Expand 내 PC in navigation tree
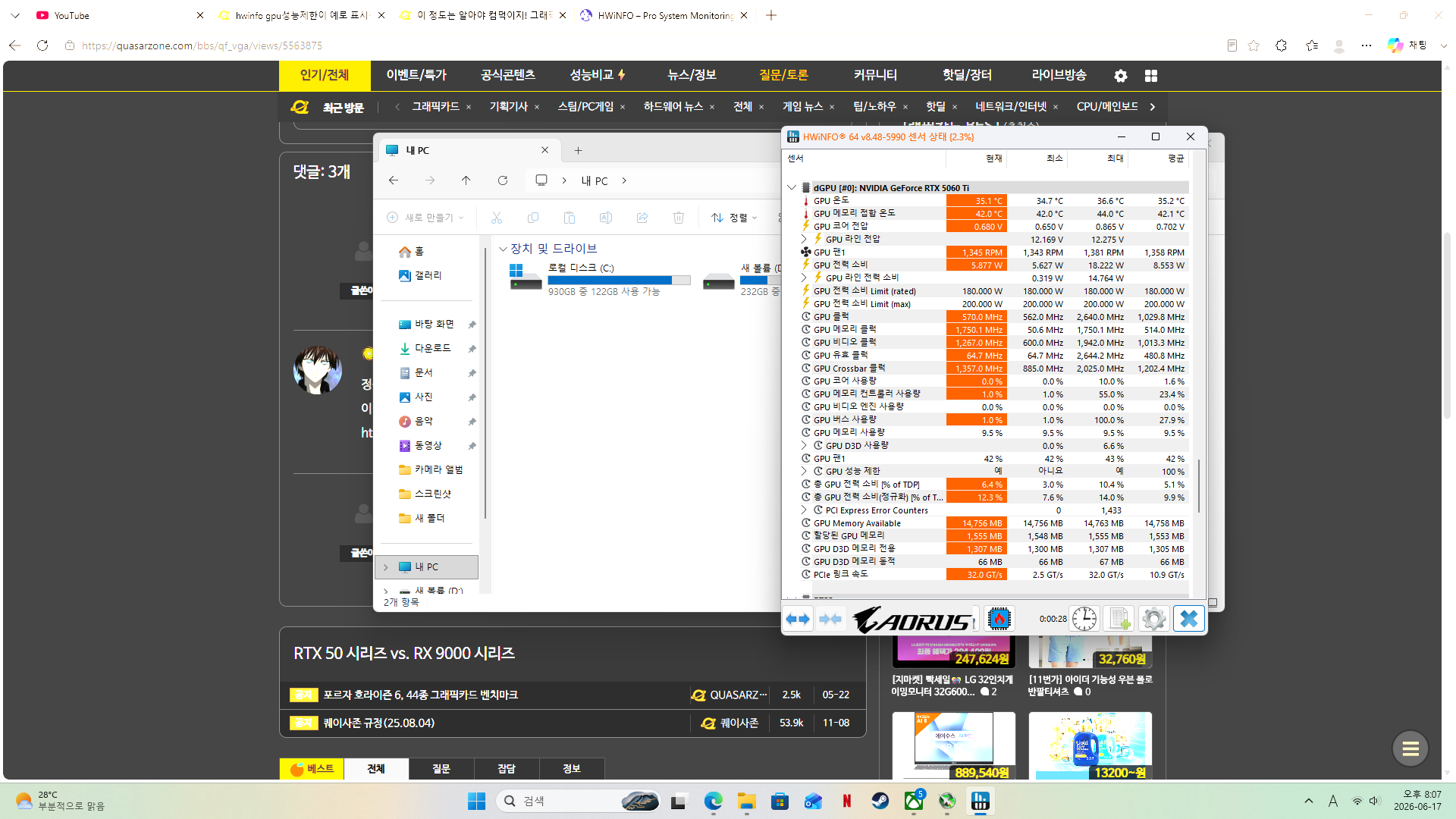 coord(385,567)
